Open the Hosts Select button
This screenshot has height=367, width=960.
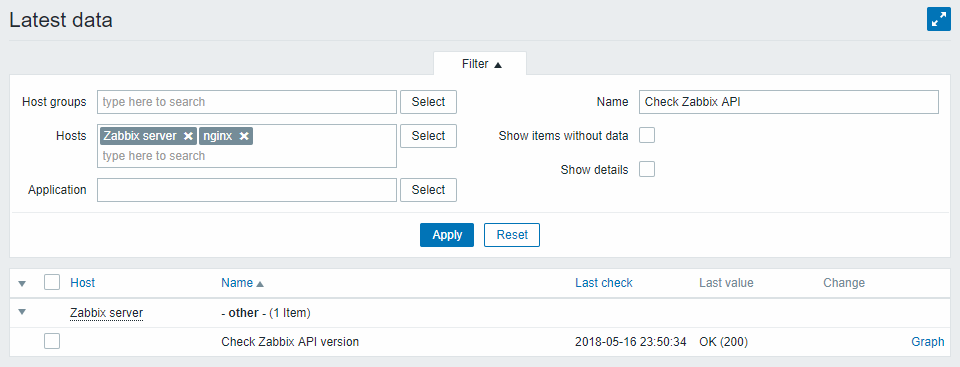[429, 136]
